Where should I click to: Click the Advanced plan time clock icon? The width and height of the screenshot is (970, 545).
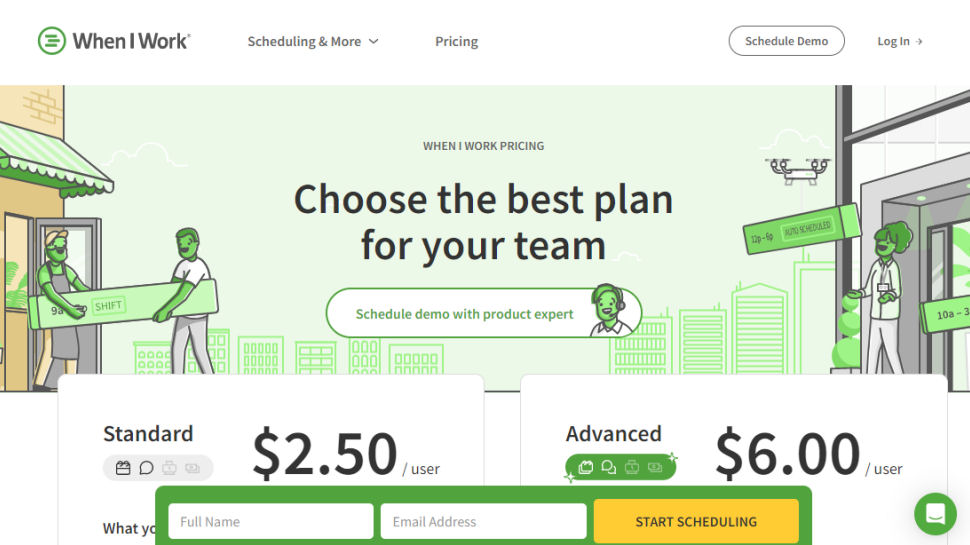[x=632, y=467]
